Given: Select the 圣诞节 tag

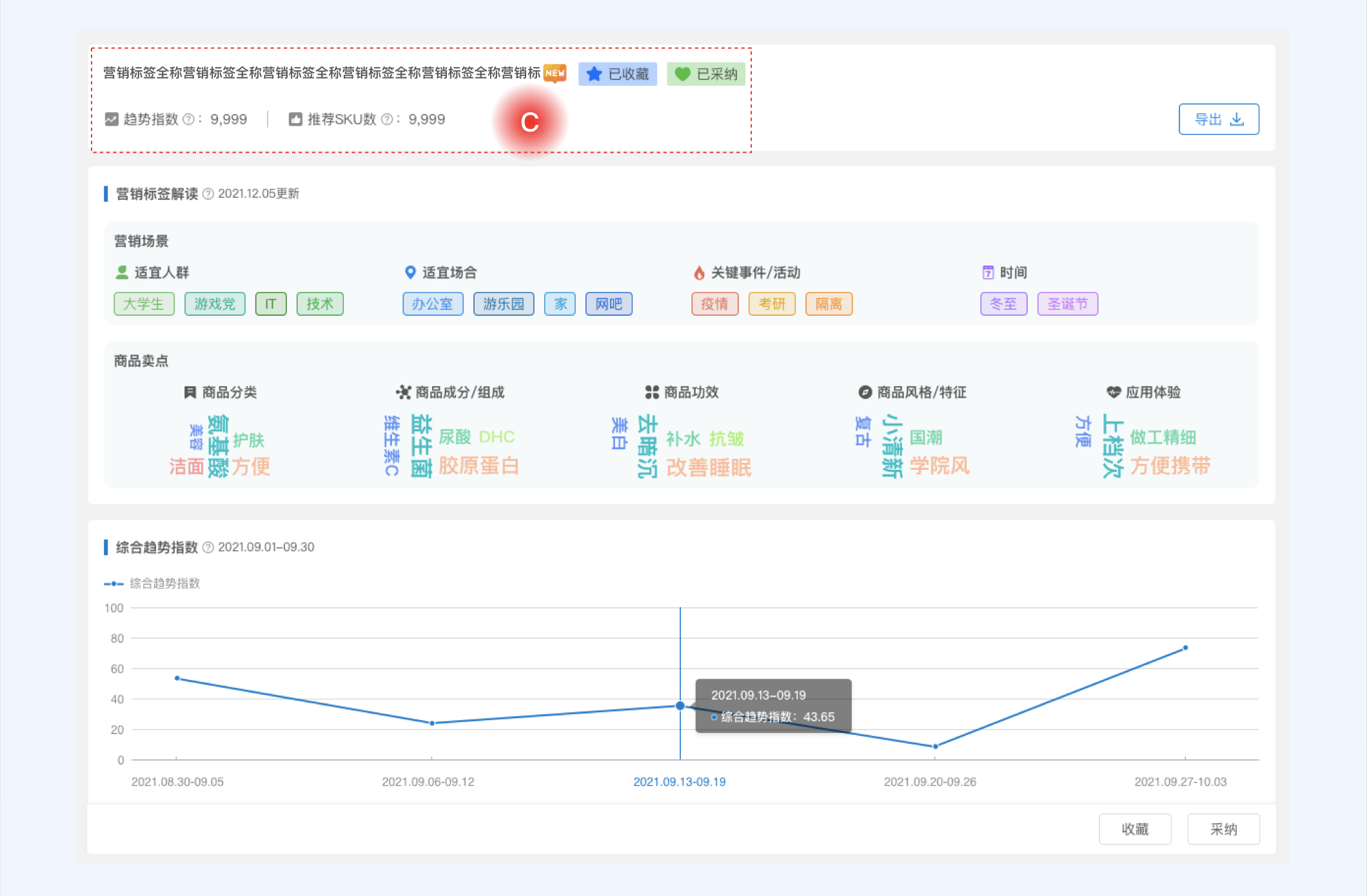Looking at the screenshot, I should pyautogui.click(x=1068, y=304).
